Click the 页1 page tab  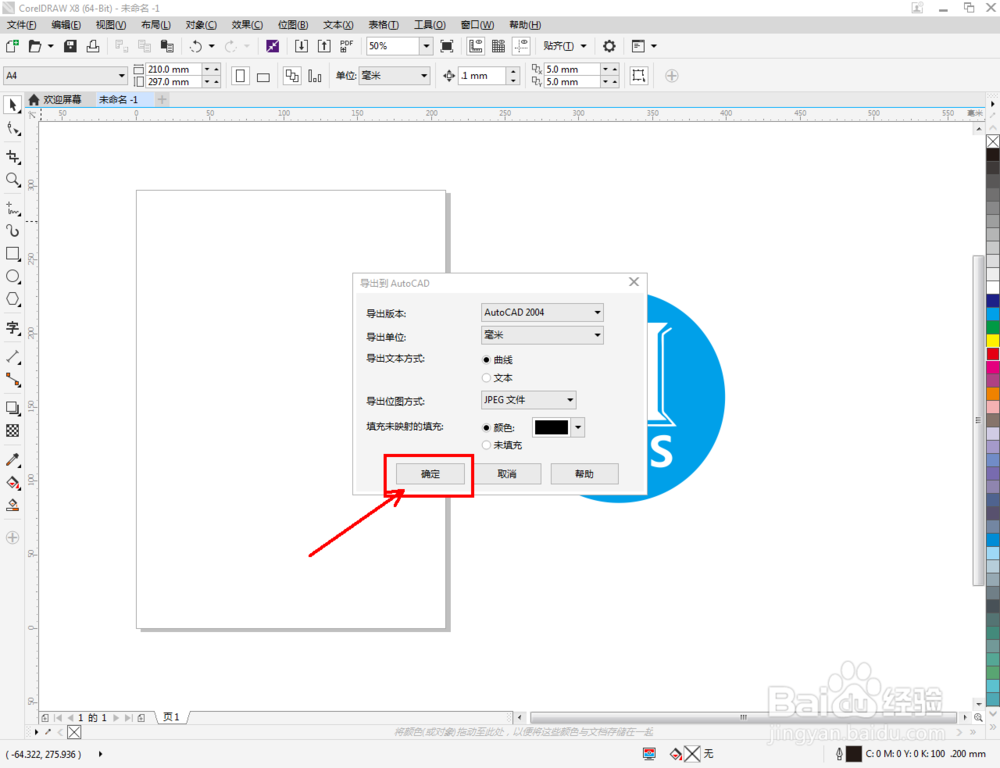point(172,717)
